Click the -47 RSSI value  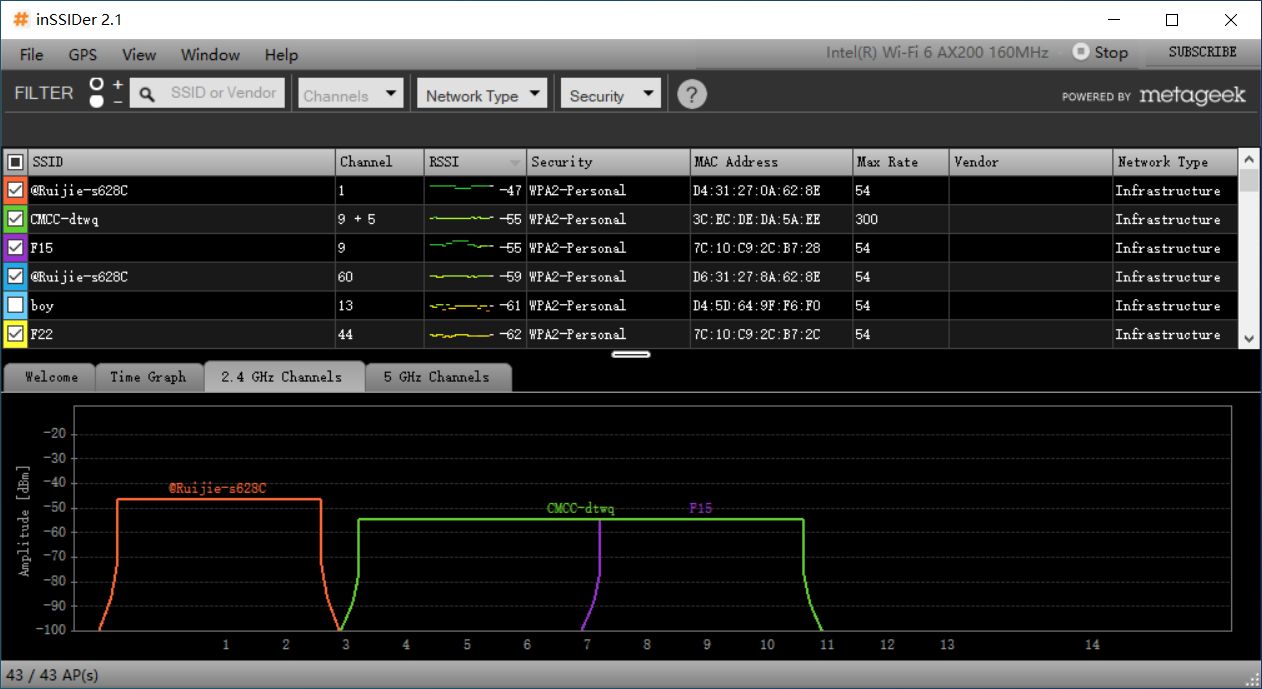click(x=511, y=190)
